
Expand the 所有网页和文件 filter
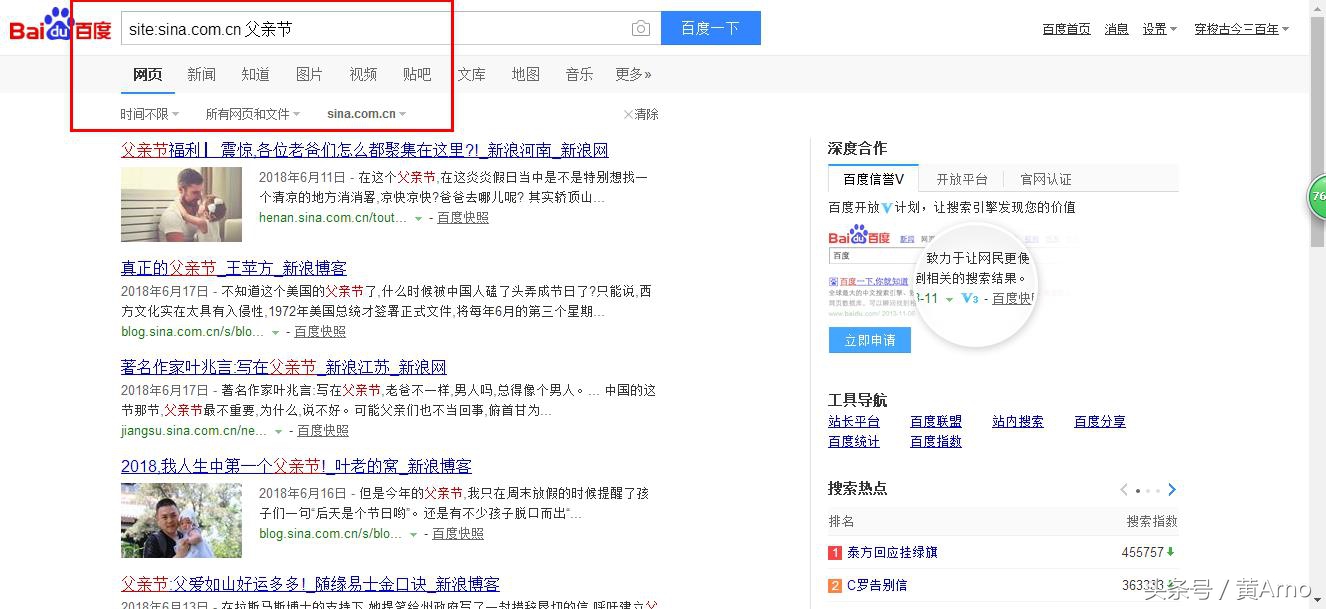point(253,114)
